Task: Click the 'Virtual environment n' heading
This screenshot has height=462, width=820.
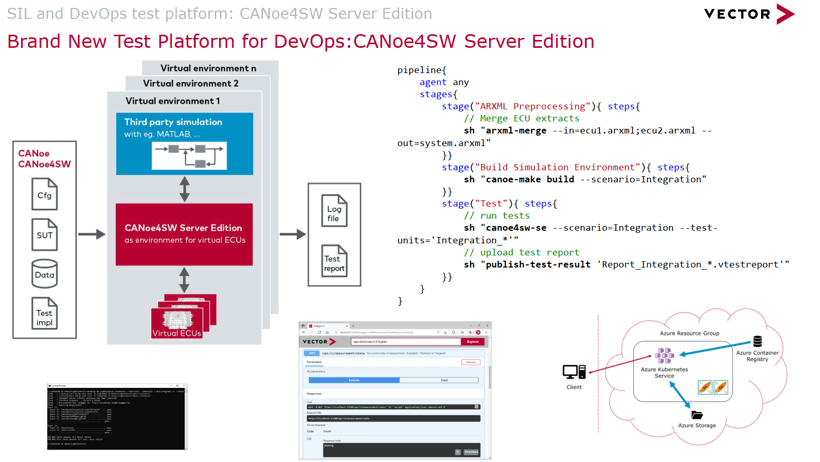Action: tap(208, 68)
